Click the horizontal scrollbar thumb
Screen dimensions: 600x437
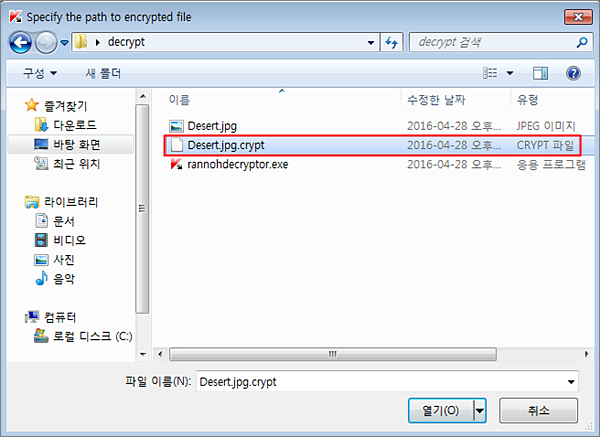pyautogui.click(x=333, y=354)
